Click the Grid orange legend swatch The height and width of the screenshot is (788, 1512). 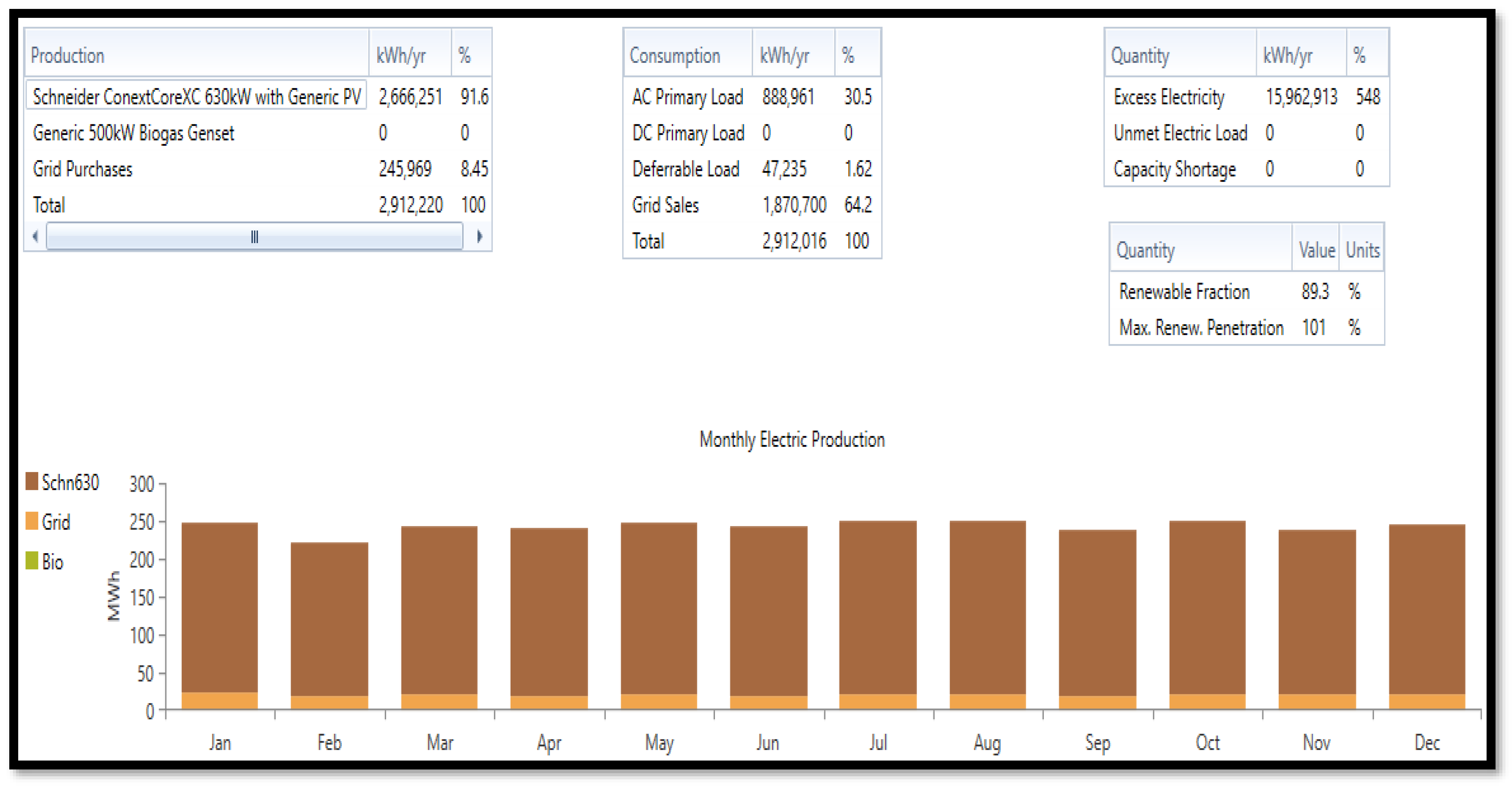tap(32, 521)
